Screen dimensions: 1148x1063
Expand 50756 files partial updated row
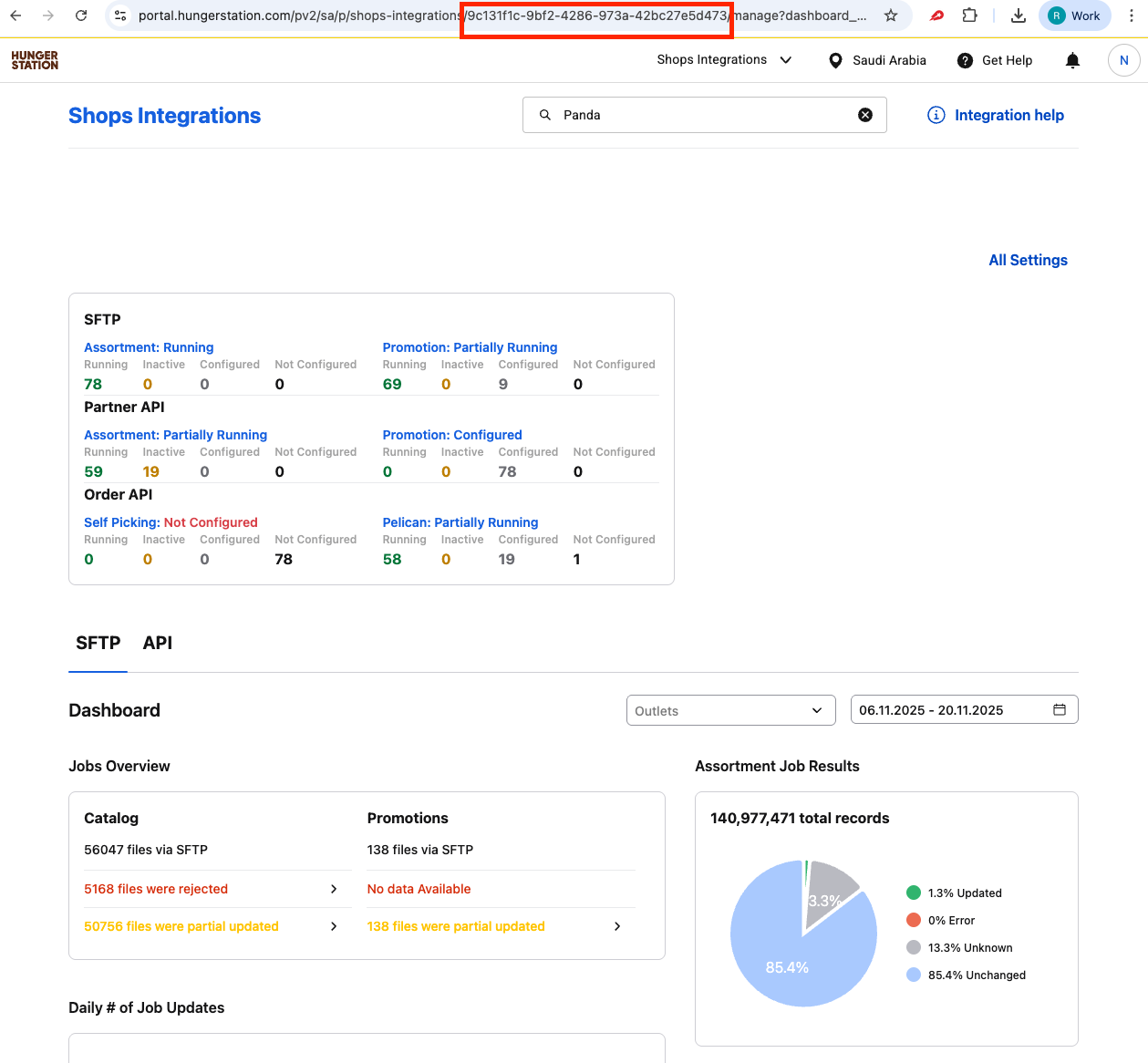tap(334, 926)
